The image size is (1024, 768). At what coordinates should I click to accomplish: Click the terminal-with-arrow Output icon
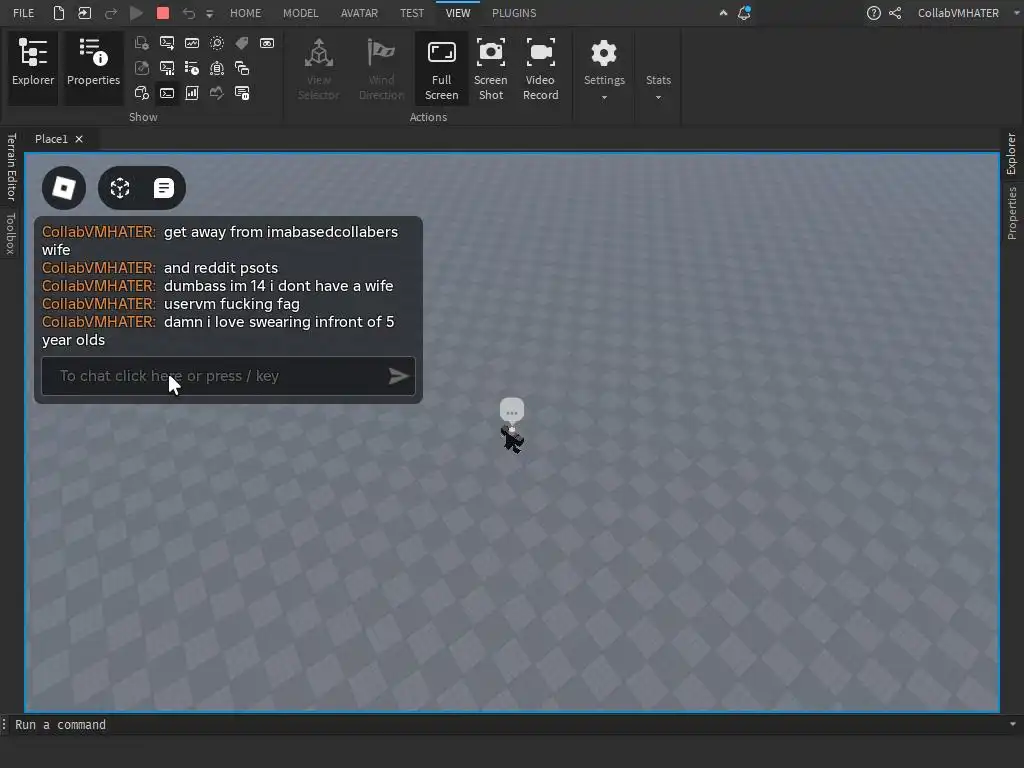(x=167, y=43)
